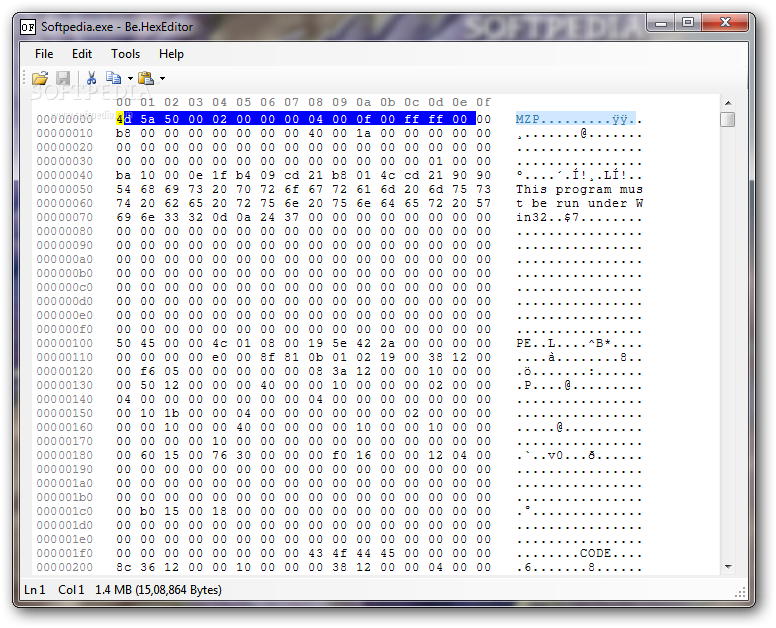Screen dimensions: 776x628
Task: Open the Tools menu
Action: click(125, 53)
